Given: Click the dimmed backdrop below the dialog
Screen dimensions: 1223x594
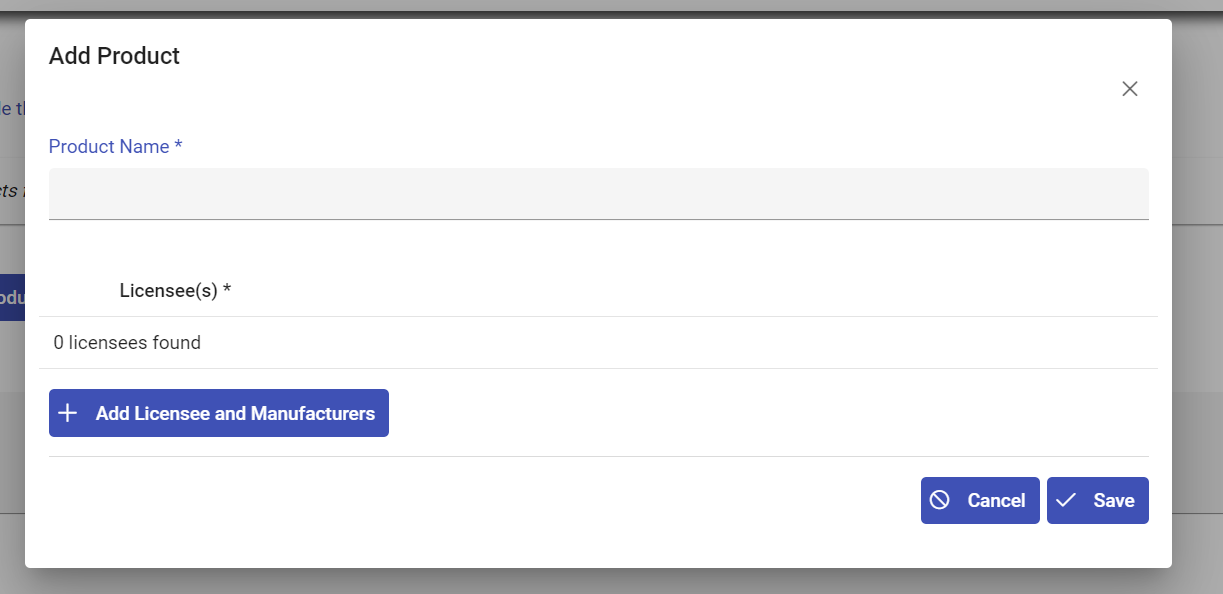Looking at the screenshot, I should (x=600, y=582).
